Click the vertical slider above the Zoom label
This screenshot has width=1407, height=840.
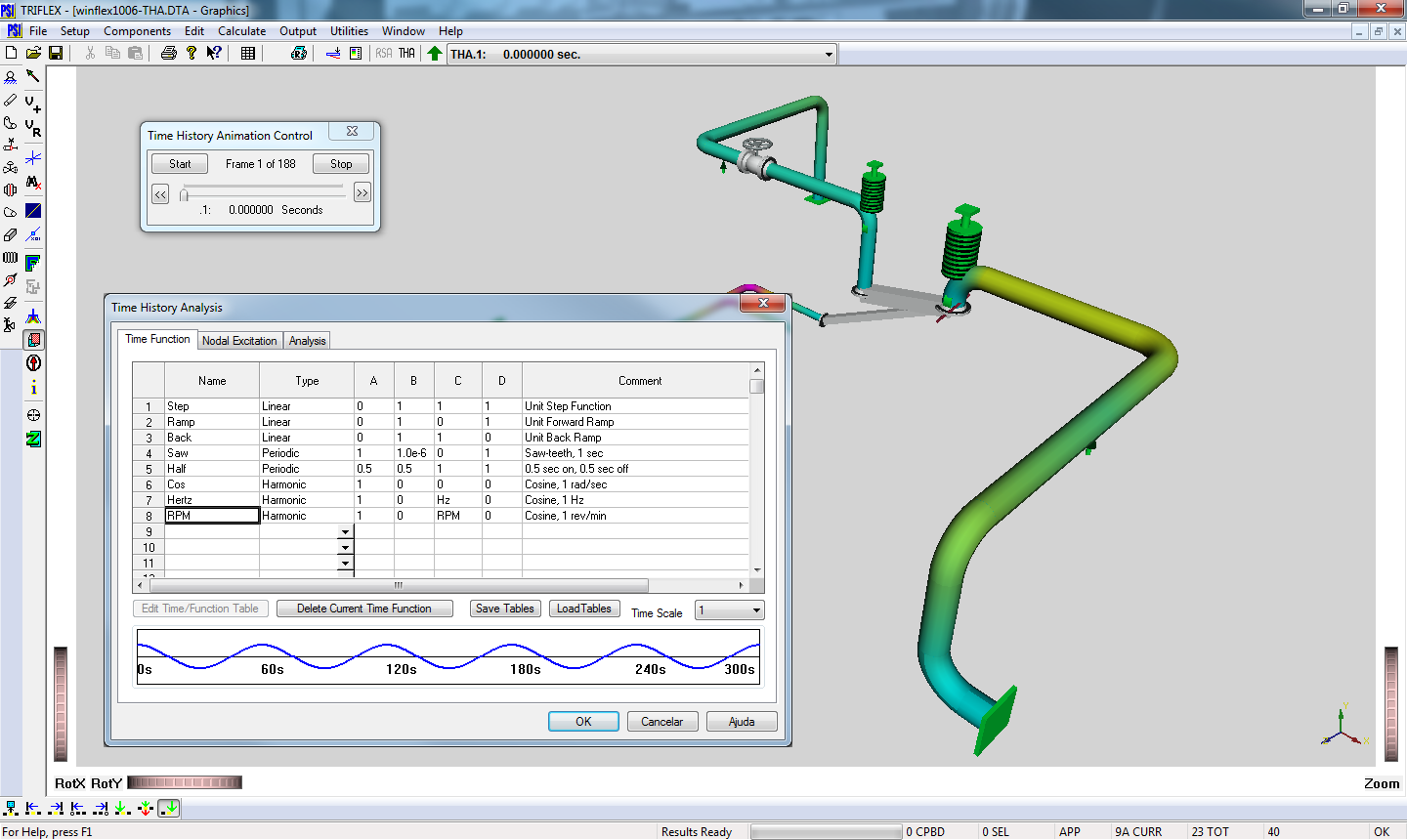(x=1392, y=704)
